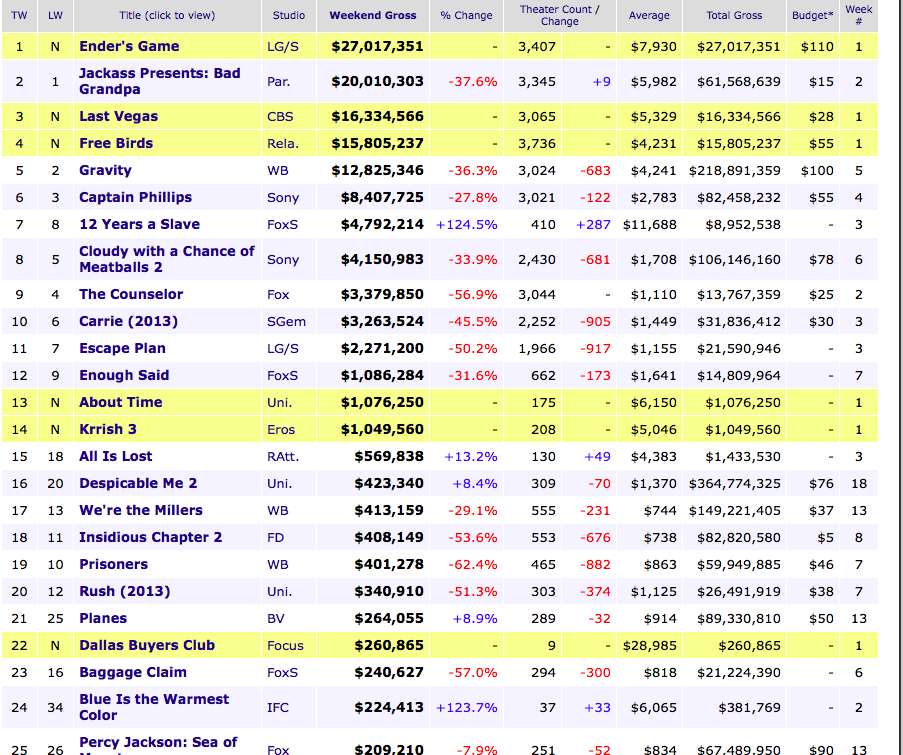Open the Despicable Me 2 link
The height and width of the screenshot is (755, 903).
138,483
